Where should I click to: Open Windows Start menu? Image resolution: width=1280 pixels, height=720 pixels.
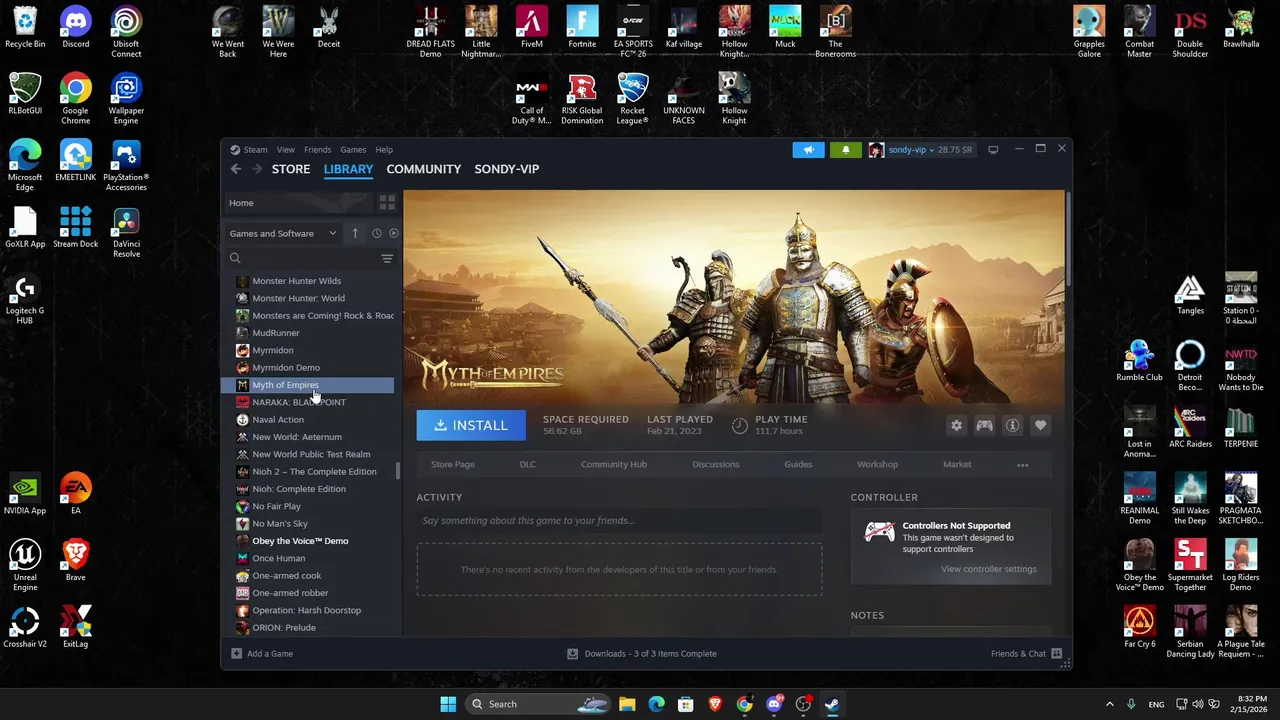click(448, 704)
